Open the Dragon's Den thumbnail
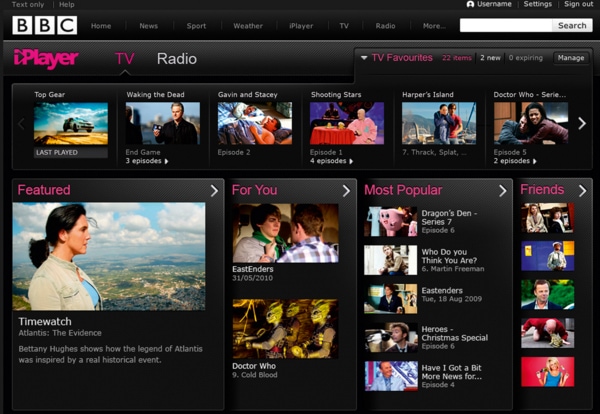The height and width of the screenshot is (414, 600). click(391, 222)
